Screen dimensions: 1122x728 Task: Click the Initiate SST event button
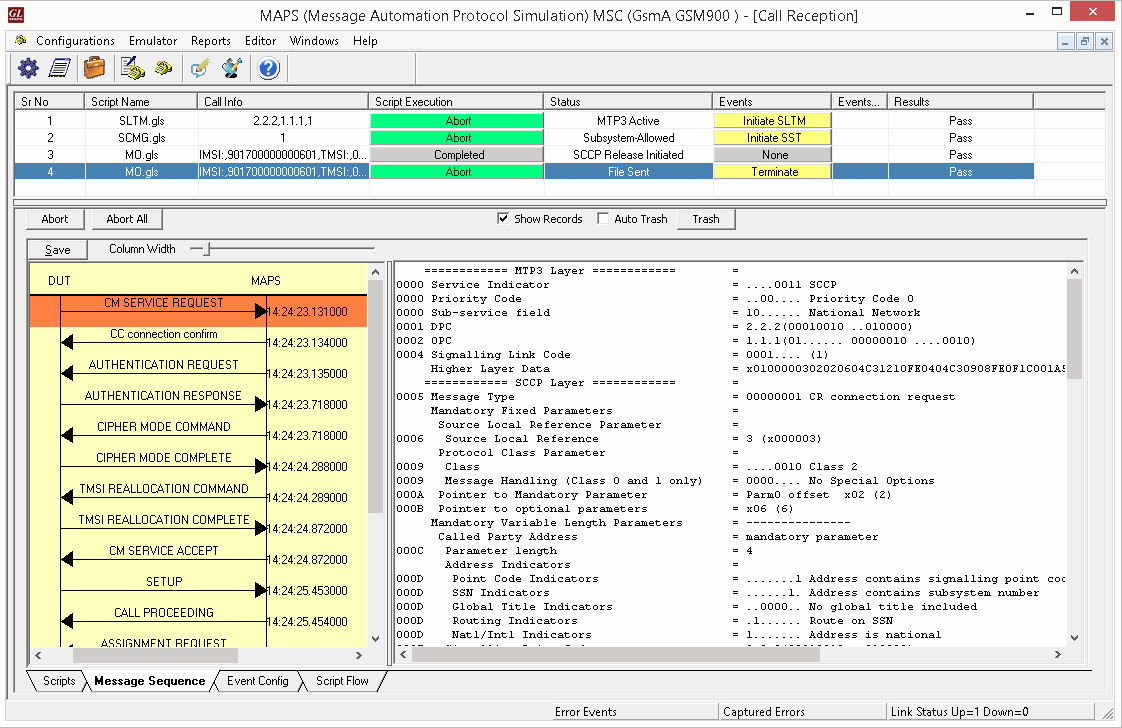pos(774,138)
